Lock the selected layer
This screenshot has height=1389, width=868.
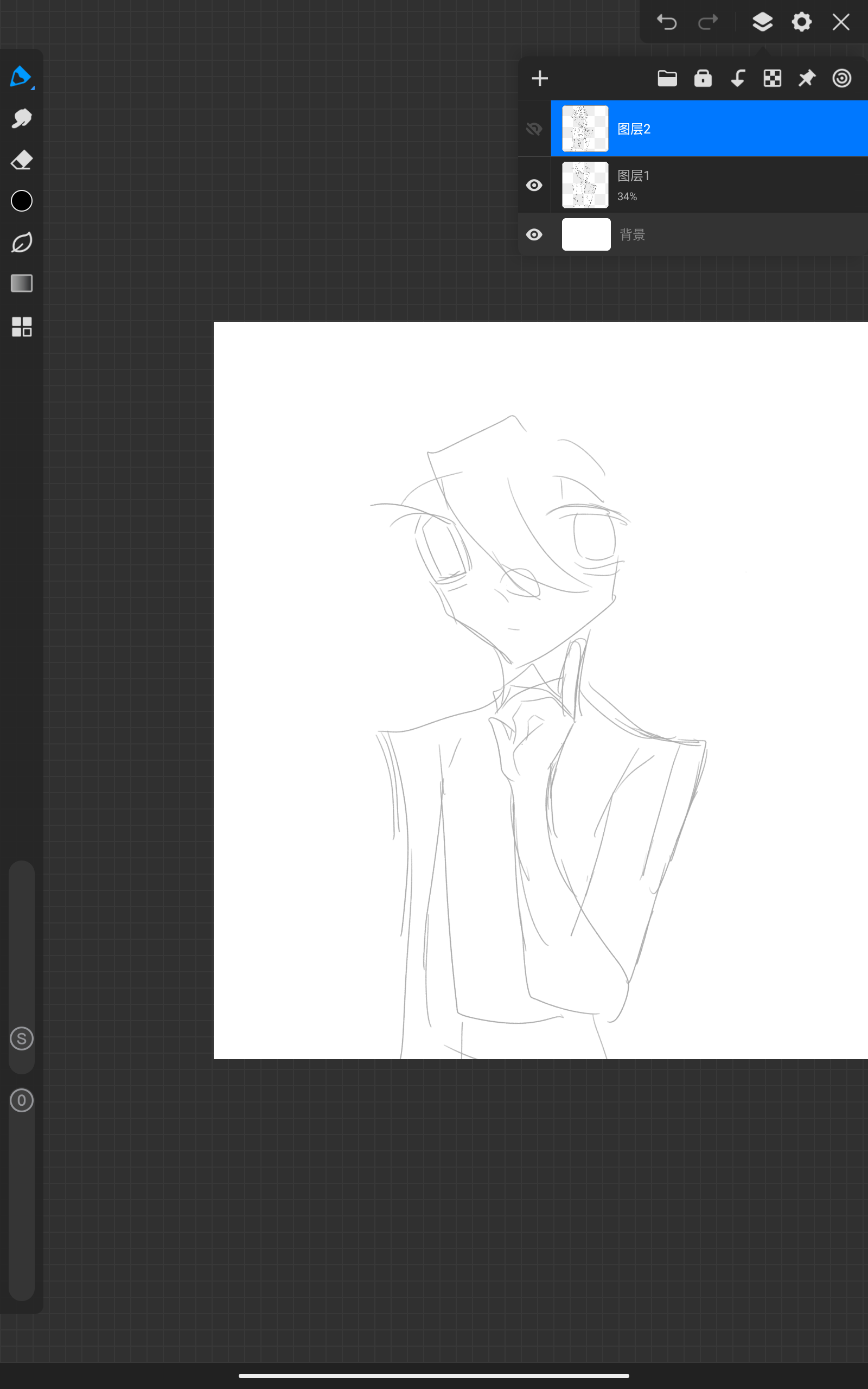pos(703,79)
